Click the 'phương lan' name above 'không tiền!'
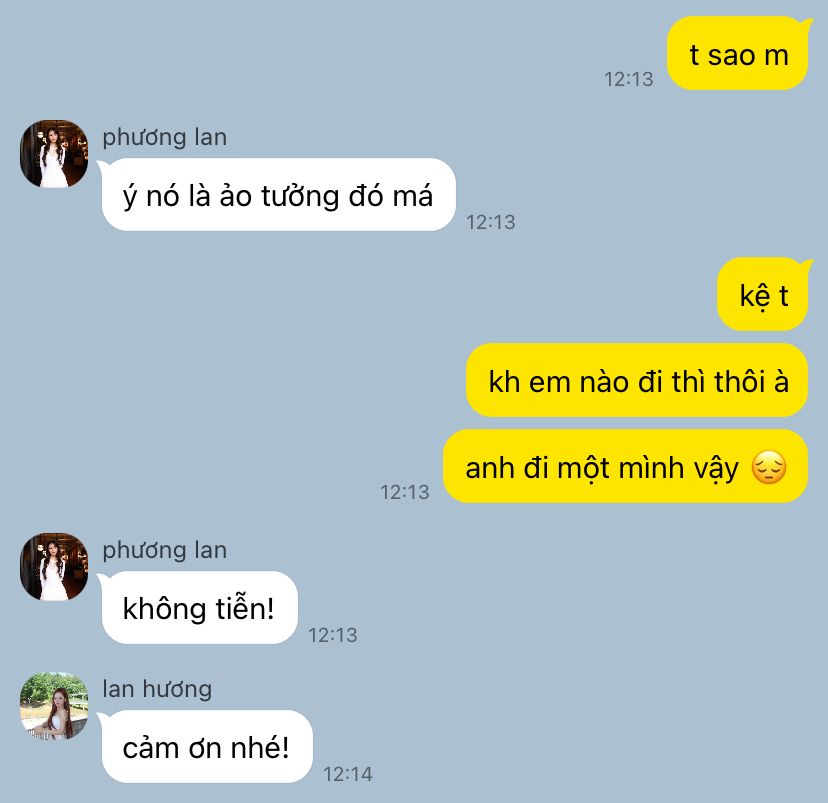Viewport: 828px width, 803px height. click(x=165, y=550)
